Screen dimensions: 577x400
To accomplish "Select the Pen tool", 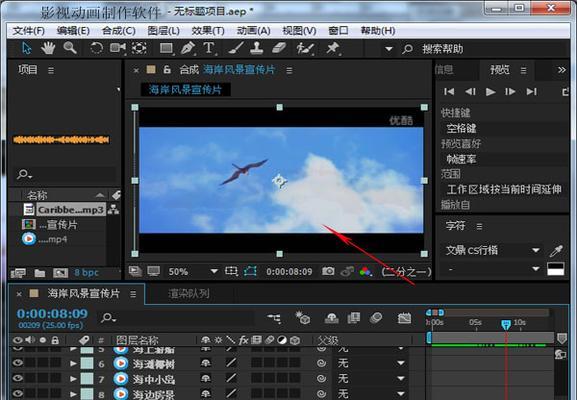I will pyautogui.click(x=188, y=48).
